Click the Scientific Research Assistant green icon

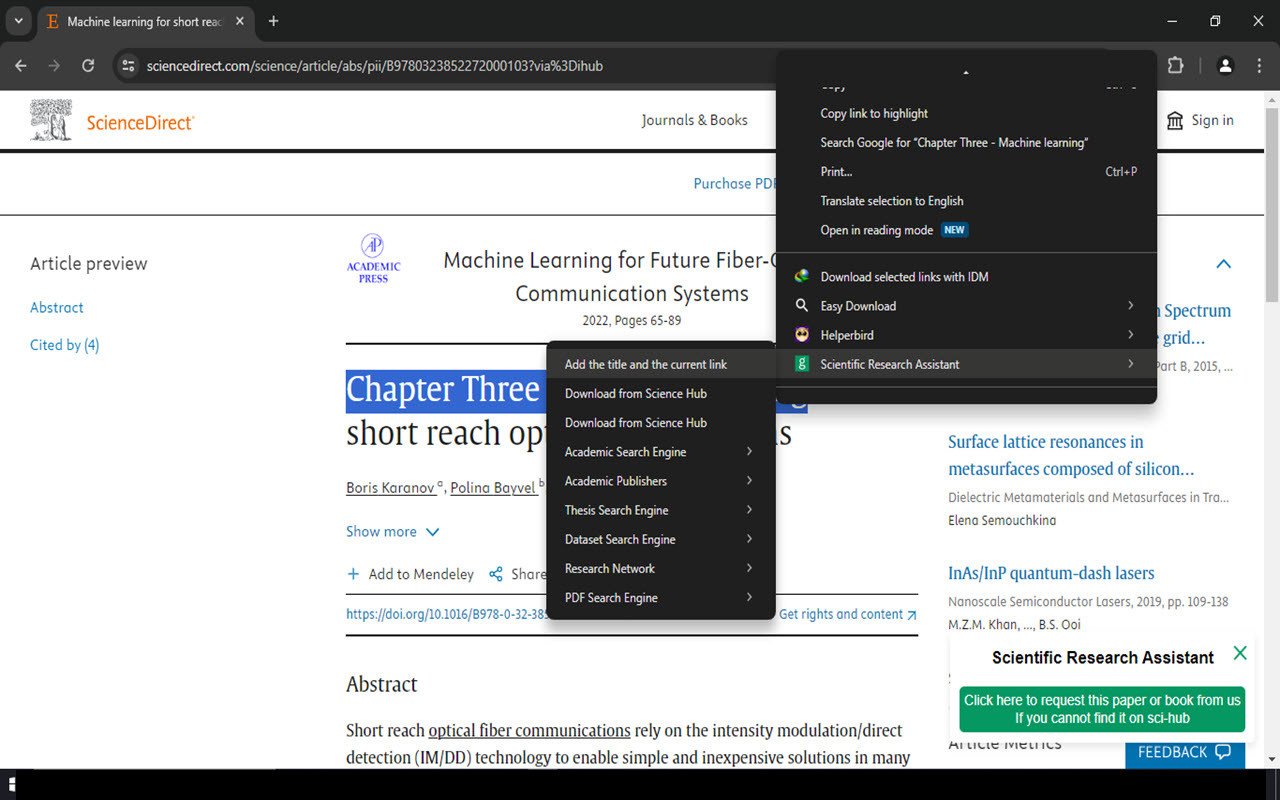pos(802,364)
